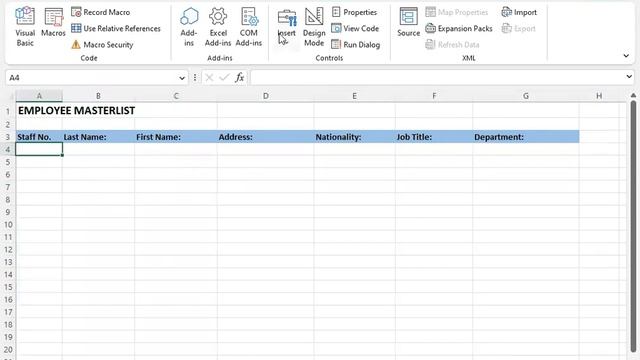Toggle Use Relative References

[116, 29]
